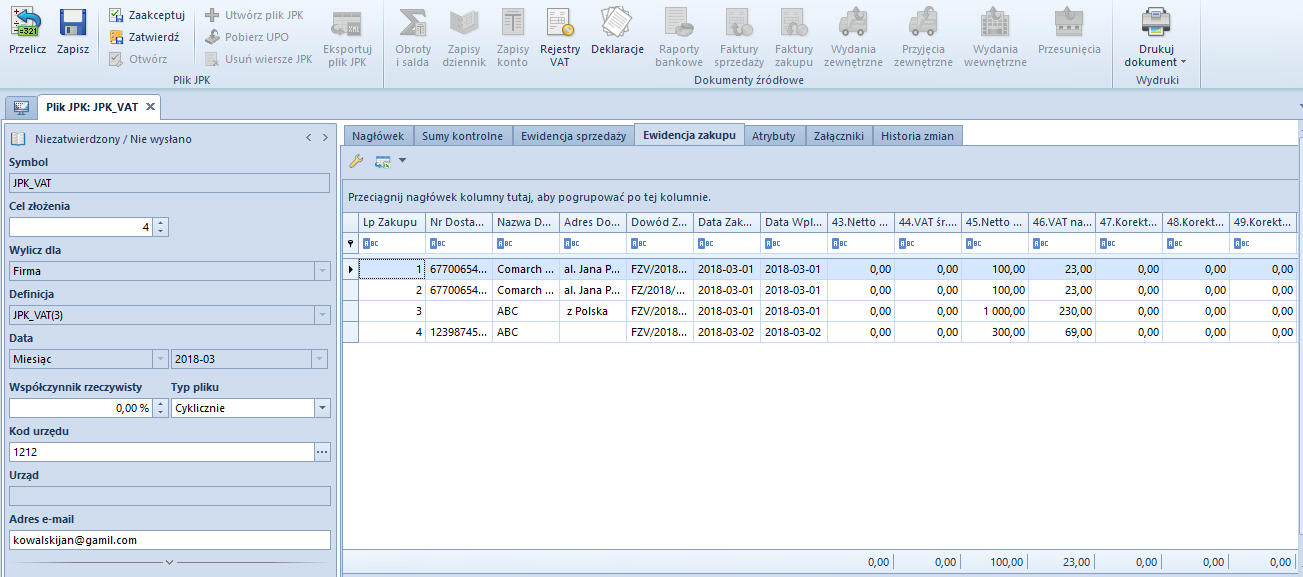
Task: Save using the Zapisz disk icon
Action: click(x=72, y=24)
